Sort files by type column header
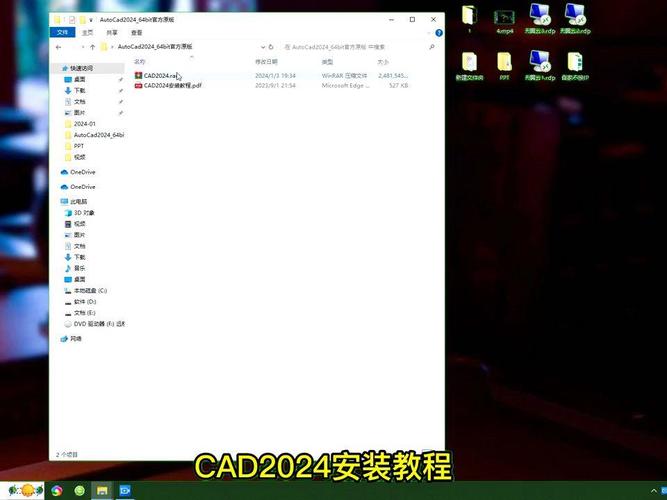 (x=327, y=62)
